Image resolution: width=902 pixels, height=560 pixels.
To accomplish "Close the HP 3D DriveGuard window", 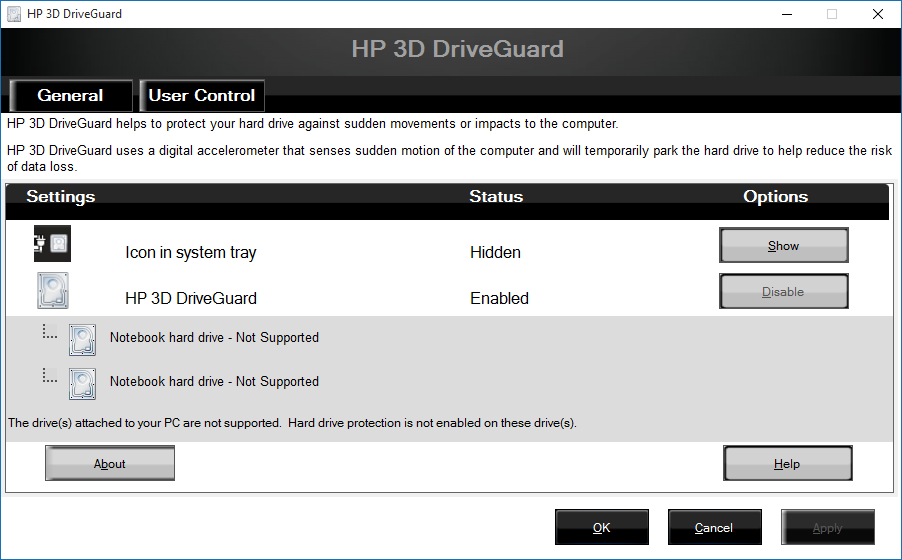I will point(878,14).
